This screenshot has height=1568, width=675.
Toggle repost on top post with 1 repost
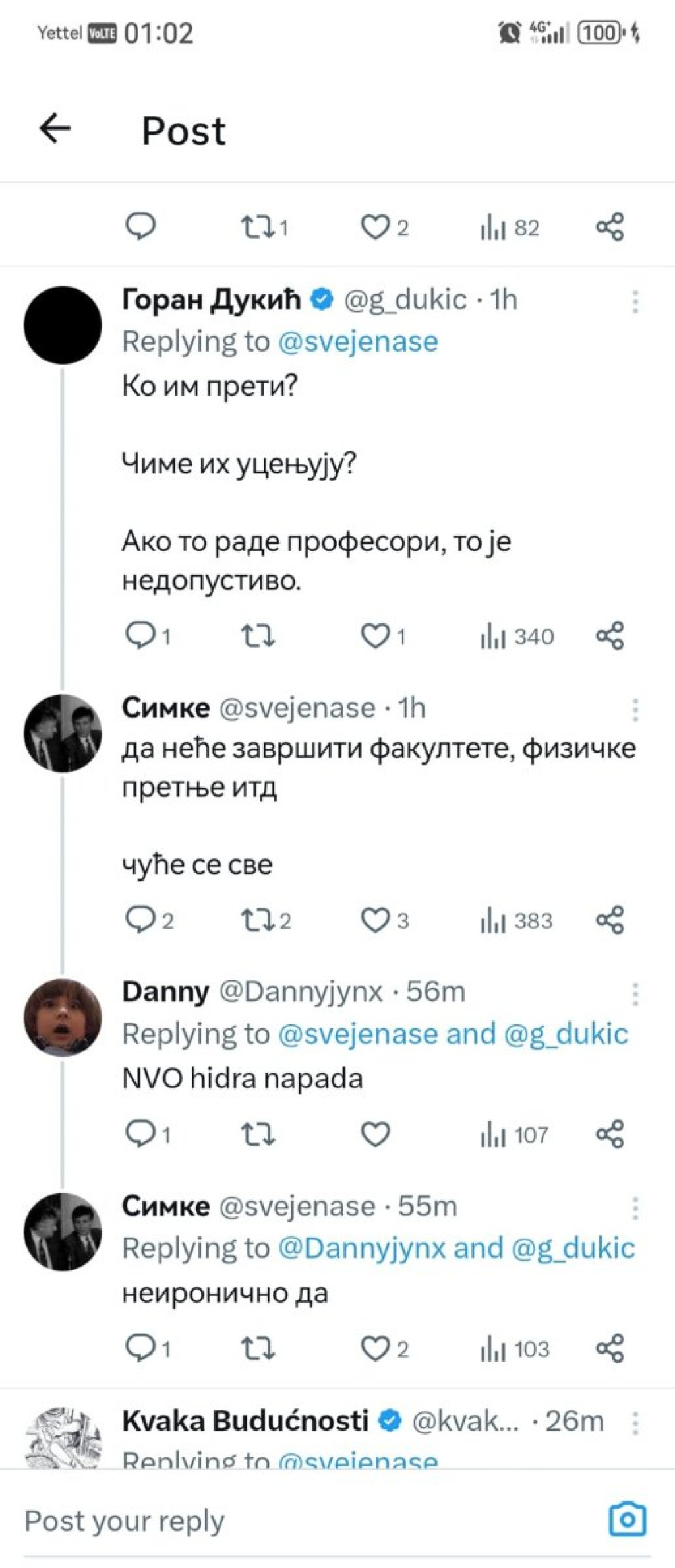264,228
